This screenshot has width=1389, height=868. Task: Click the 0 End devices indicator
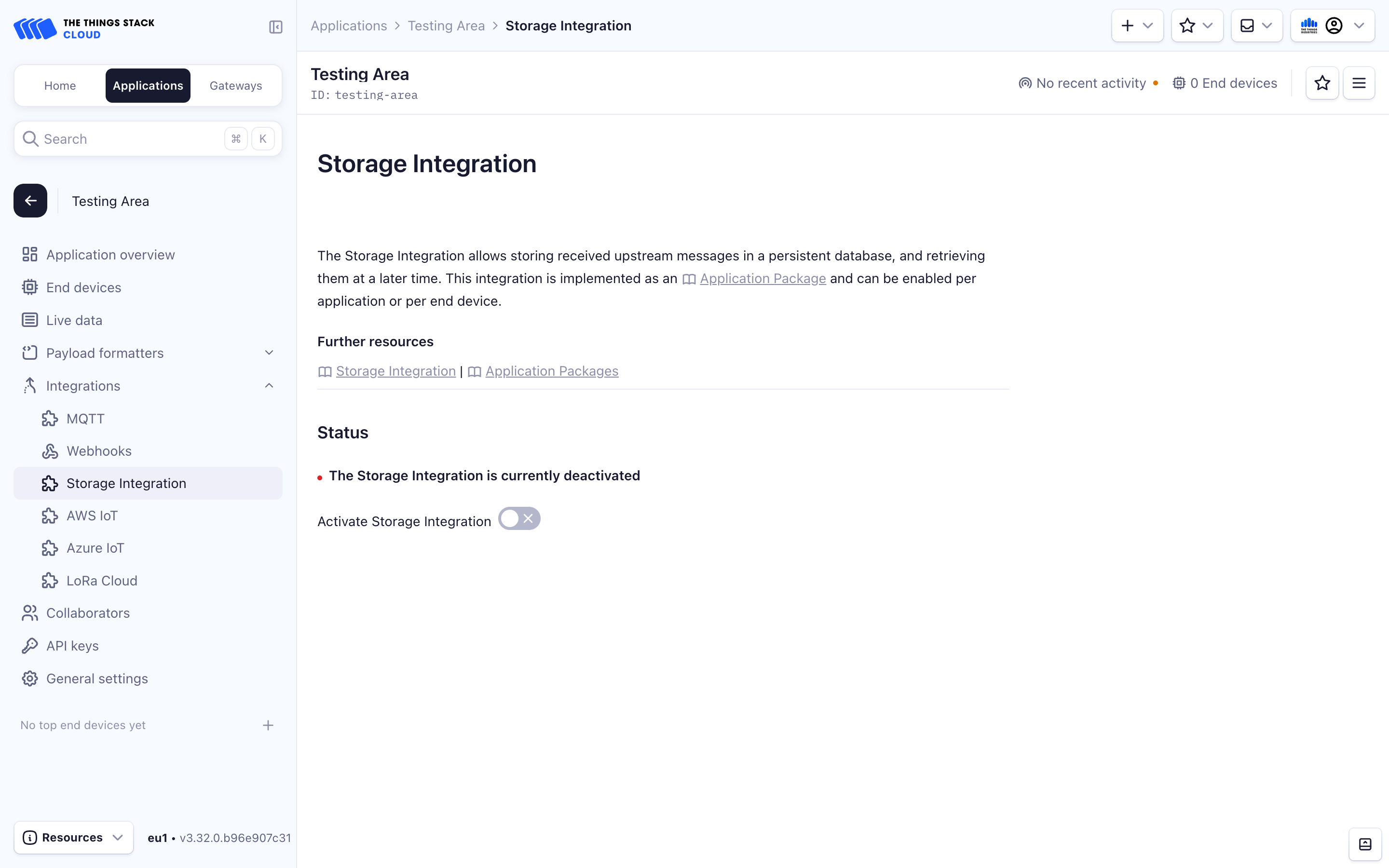click(1225, 83)
